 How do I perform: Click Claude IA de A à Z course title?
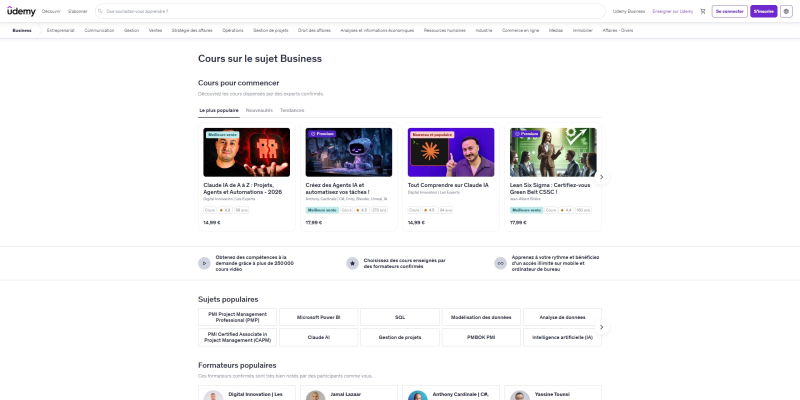tap(242, 188)
